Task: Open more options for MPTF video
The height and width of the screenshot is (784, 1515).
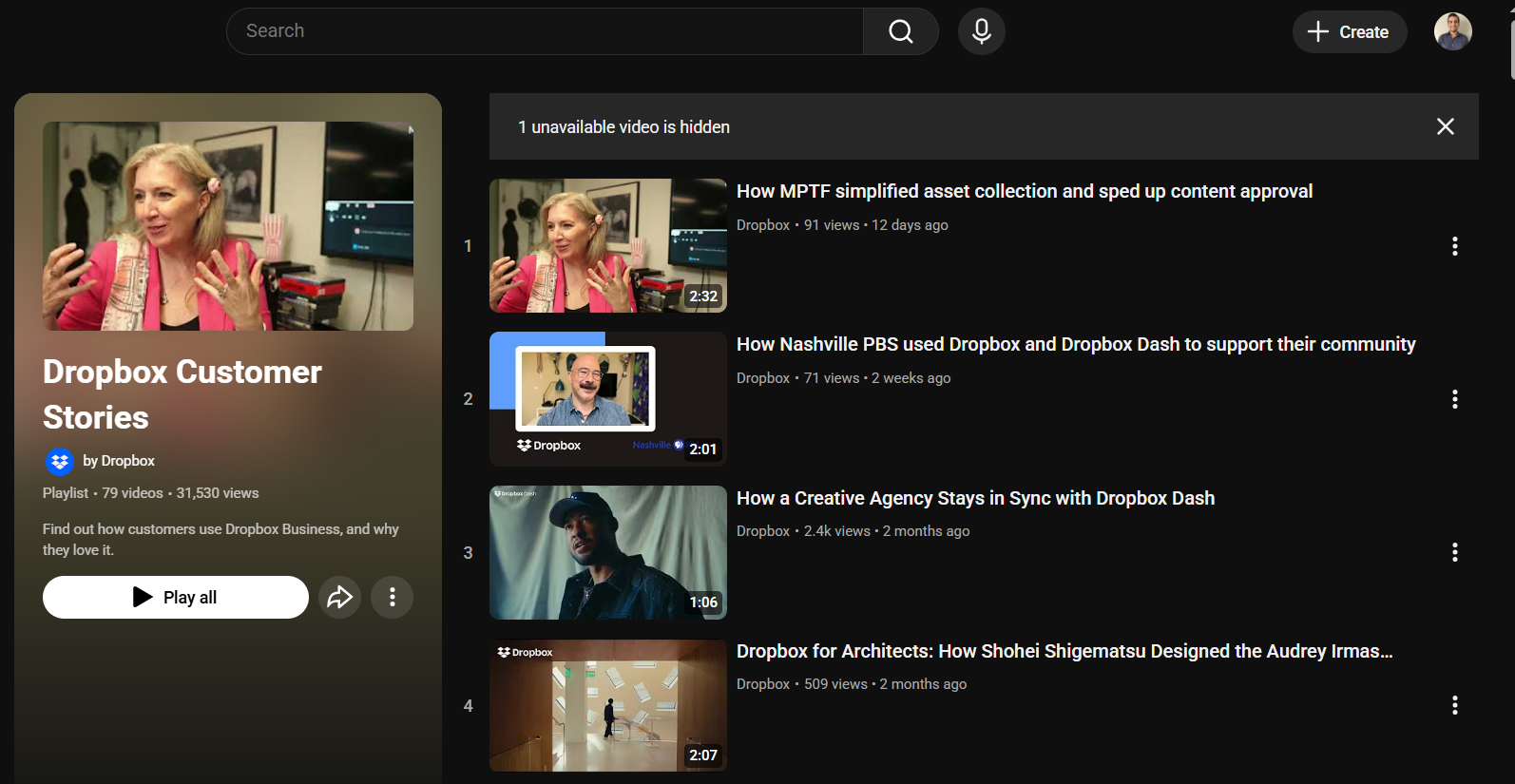Action: point(1454,246)
